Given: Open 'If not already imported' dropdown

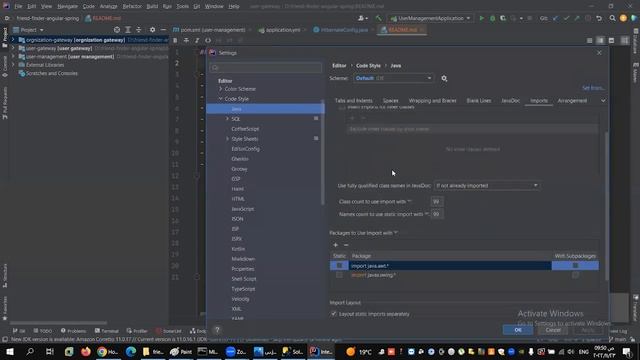Looking at the screenshot, I should pyautogui.click(x=487, y=186).
